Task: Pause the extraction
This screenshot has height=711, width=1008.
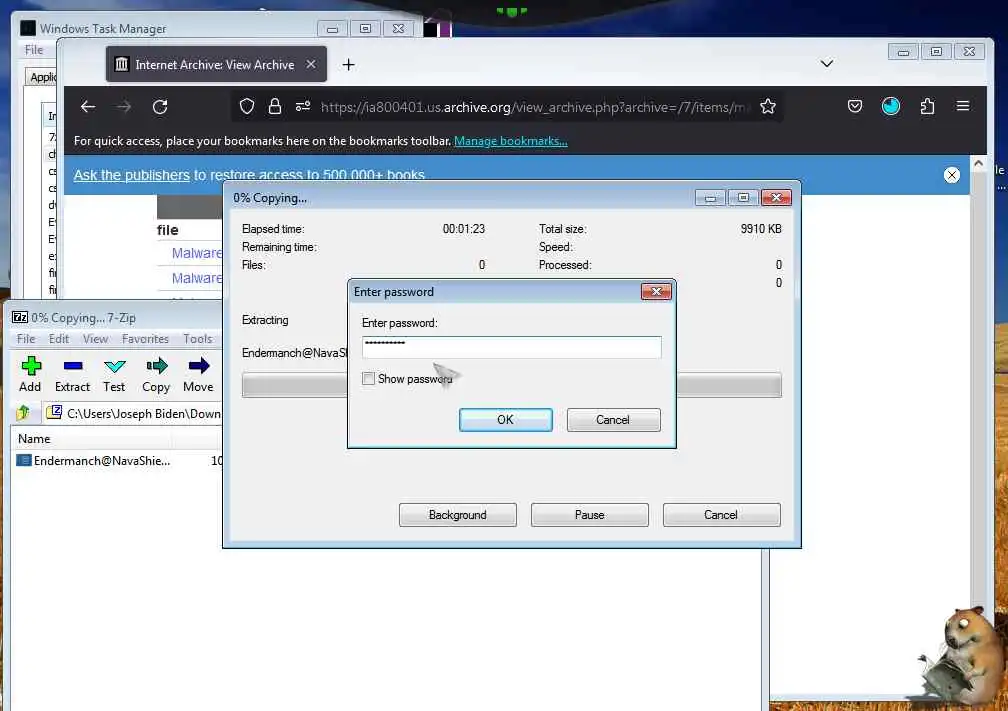Action: coord(590,515)
